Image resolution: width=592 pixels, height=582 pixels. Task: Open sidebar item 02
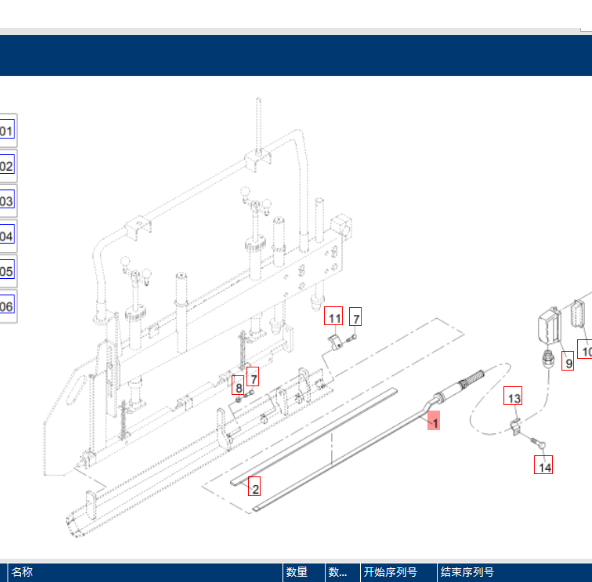pos(7,166)
